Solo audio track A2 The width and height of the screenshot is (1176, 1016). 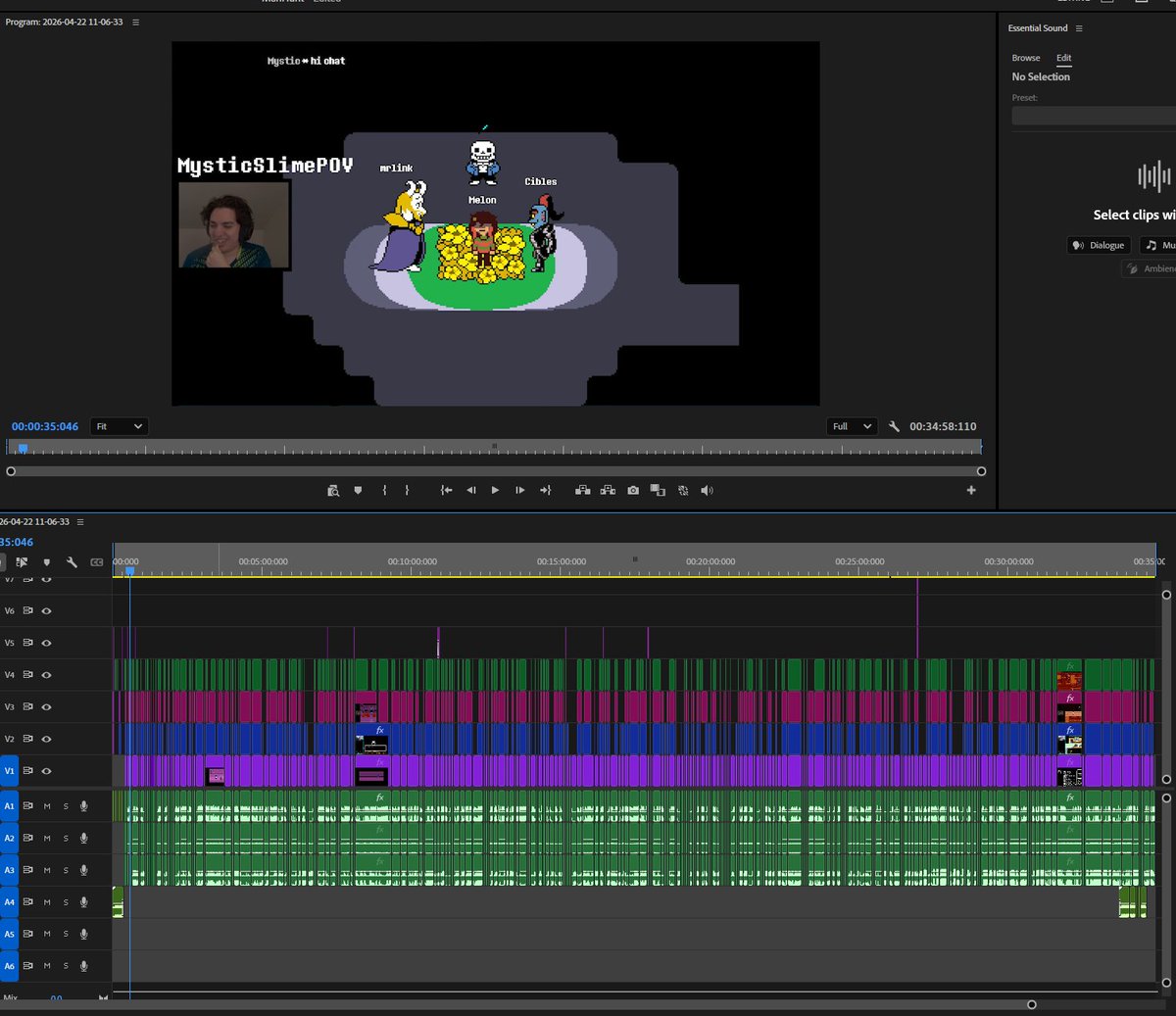(x=66, y=839)
